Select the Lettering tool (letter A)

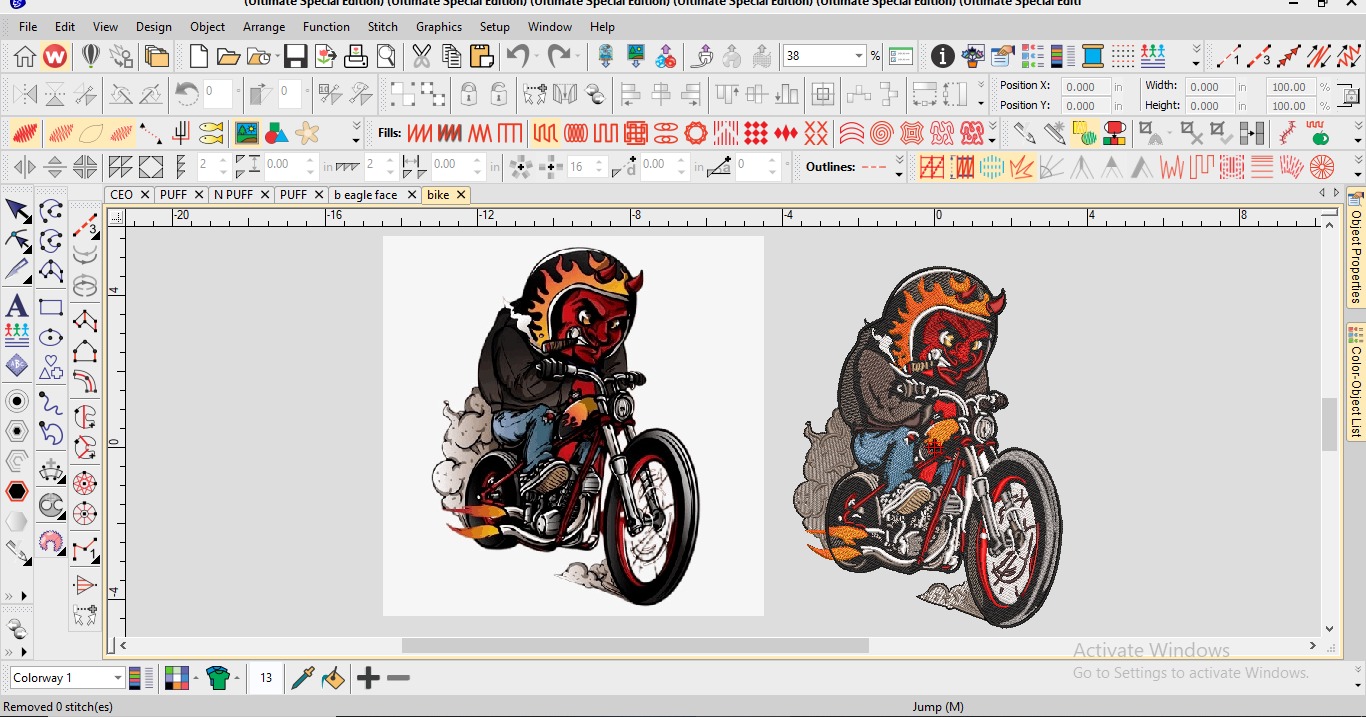[17, 305]
